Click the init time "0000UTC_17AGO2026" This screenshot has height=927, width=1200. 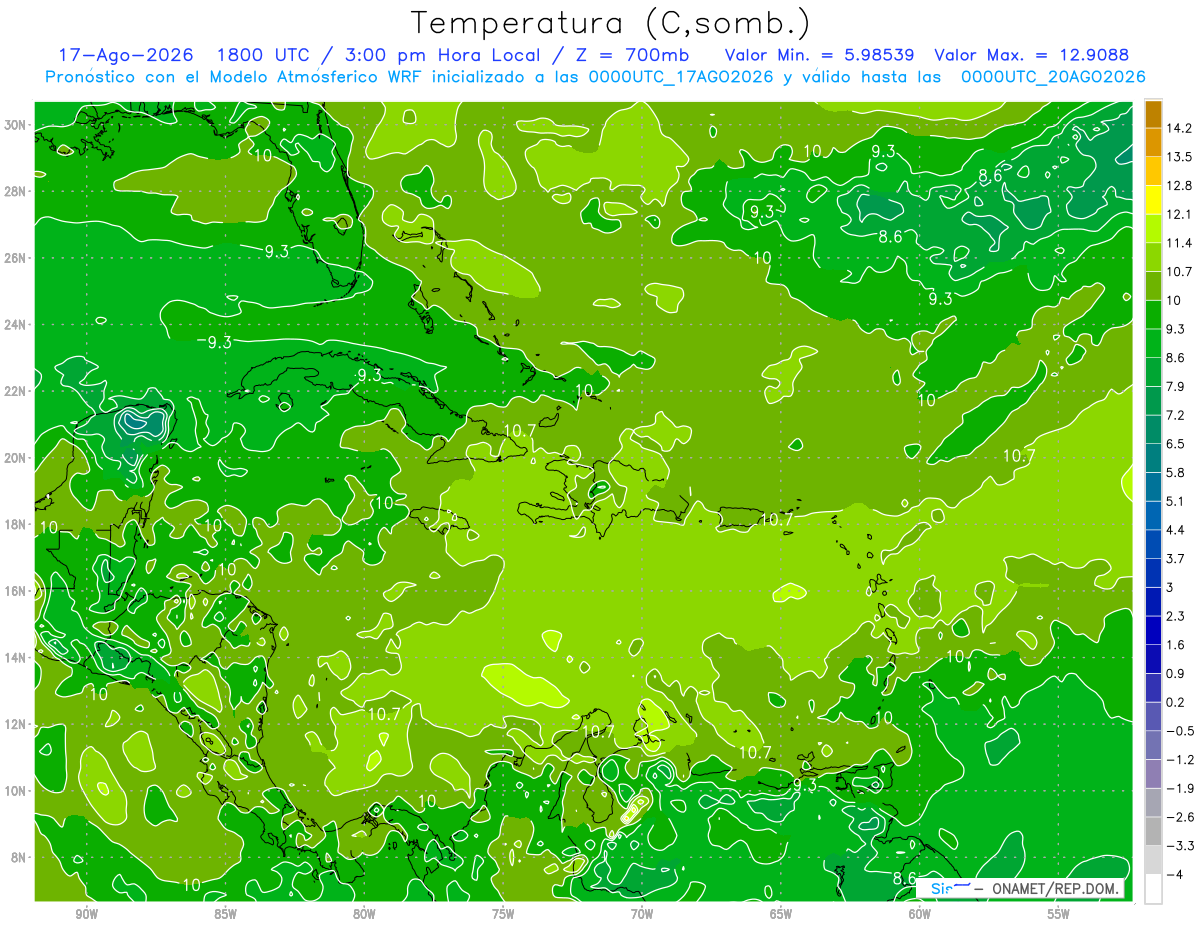[x=682, y=77]
